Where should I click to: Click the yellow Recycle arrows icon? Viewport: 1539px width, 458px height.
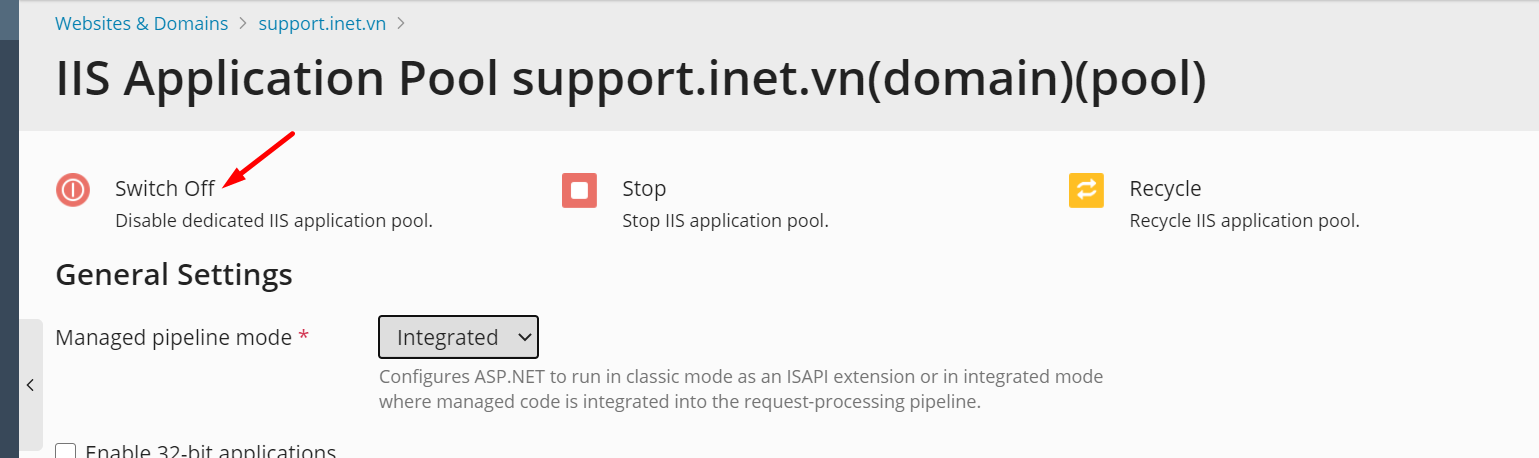click(x=1086, y=190)
